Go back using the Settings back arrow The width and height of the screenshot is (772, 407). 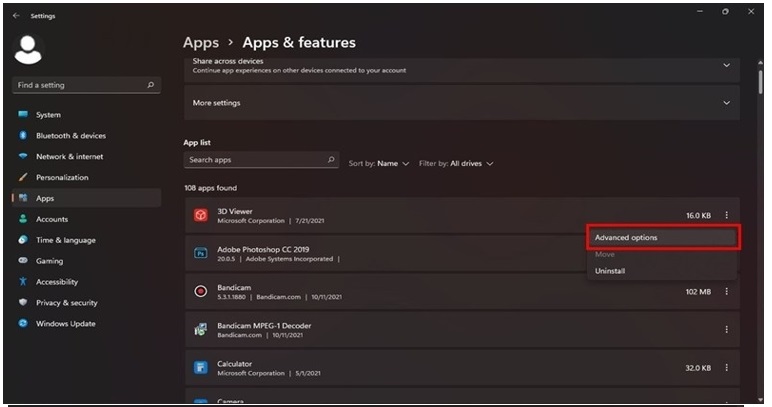[15, 16]
